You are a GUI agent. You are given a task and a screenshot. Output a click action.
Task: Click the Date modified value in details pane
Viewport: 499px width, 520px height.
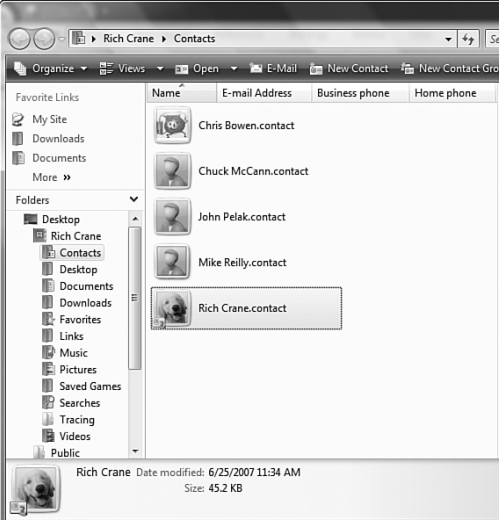point(254,472)
